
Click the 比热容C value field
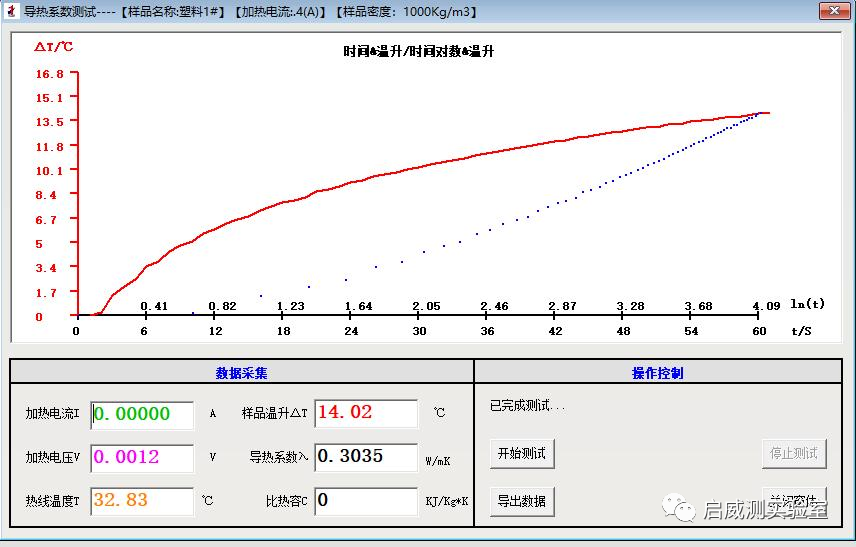(x=366, y=501)
